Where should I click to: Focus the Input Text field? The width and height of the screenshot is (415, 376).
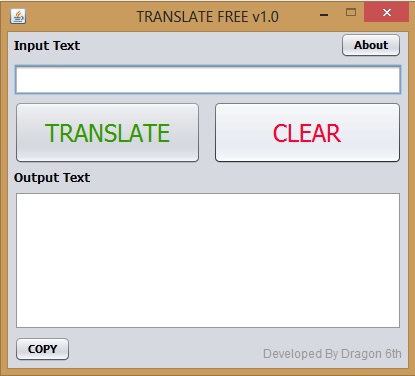click(x=208, y=80)
